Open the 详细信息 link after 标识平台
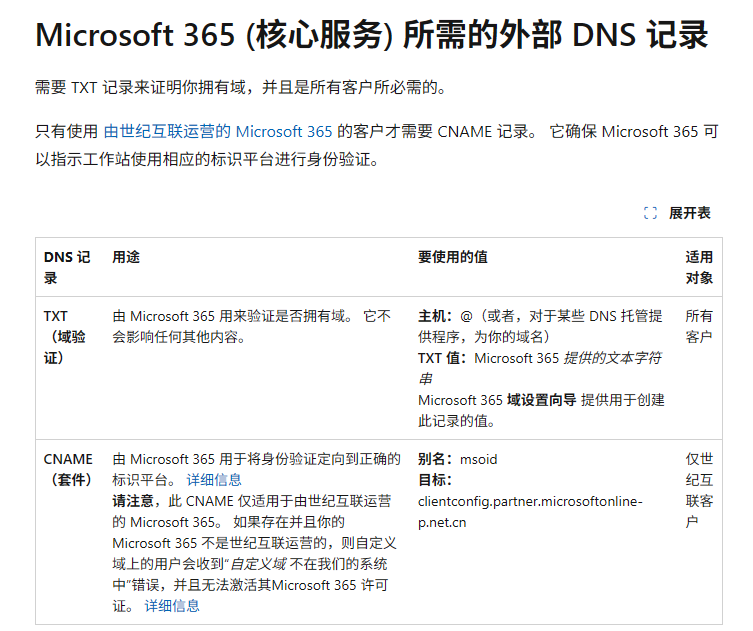753x631 pixels. 214,480
